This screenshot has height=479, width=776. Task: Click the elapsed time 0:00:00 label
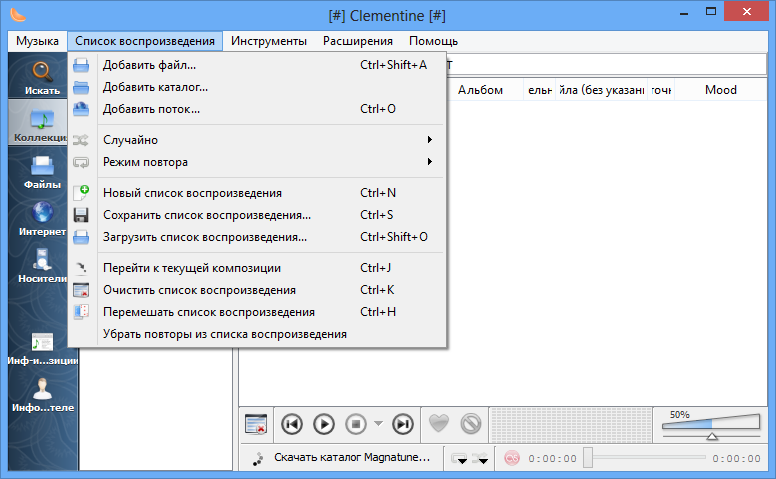(552, 459)
